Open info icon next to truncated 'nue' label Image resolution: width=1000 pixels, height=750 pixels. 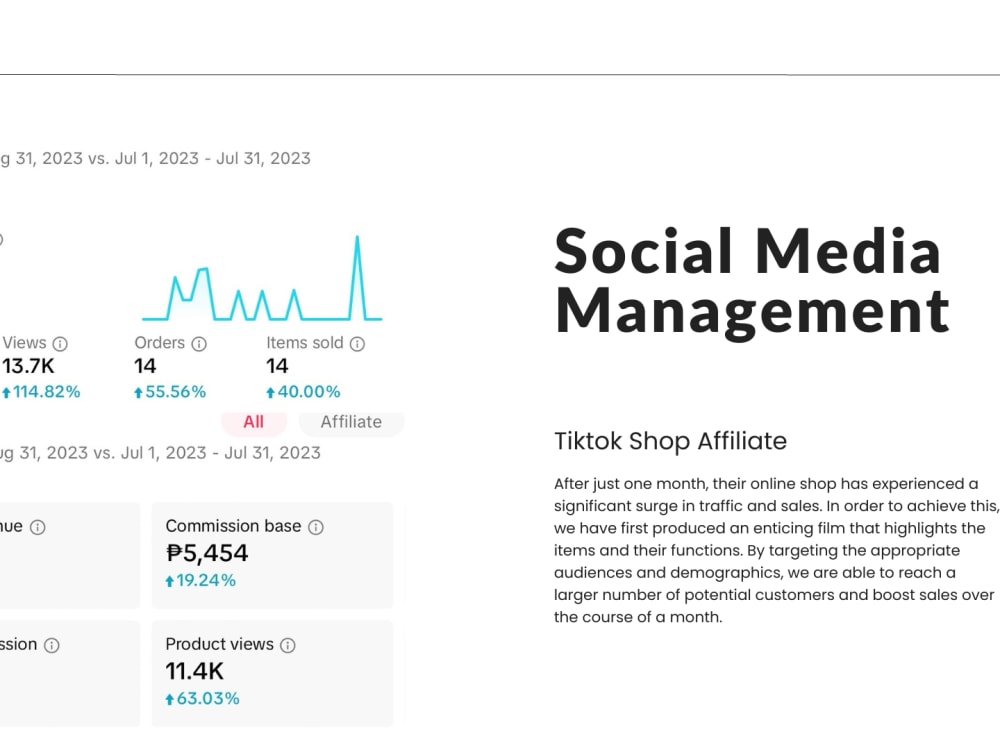tap(38, 527)
